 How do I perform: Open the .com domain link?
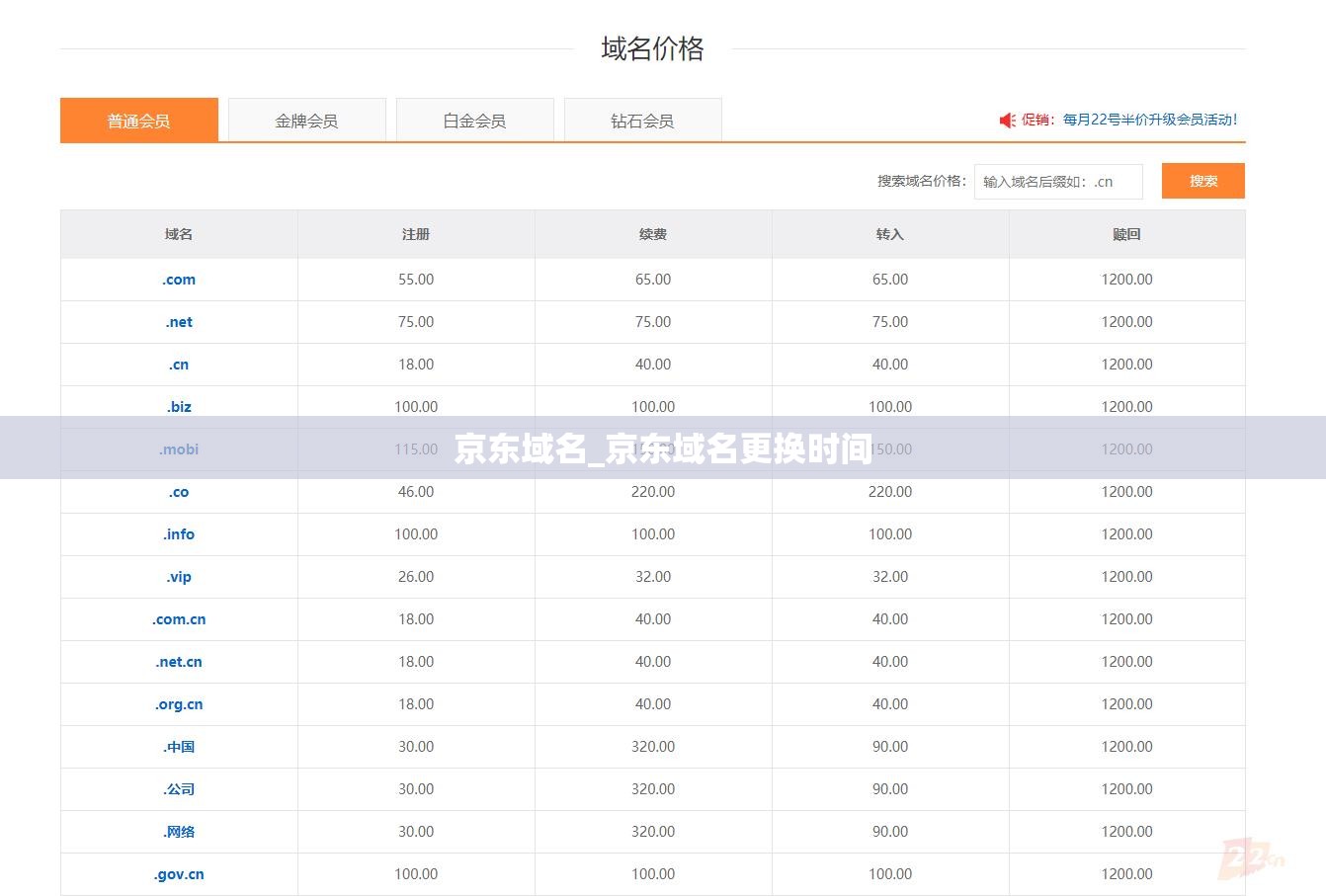tap(179, 280)
